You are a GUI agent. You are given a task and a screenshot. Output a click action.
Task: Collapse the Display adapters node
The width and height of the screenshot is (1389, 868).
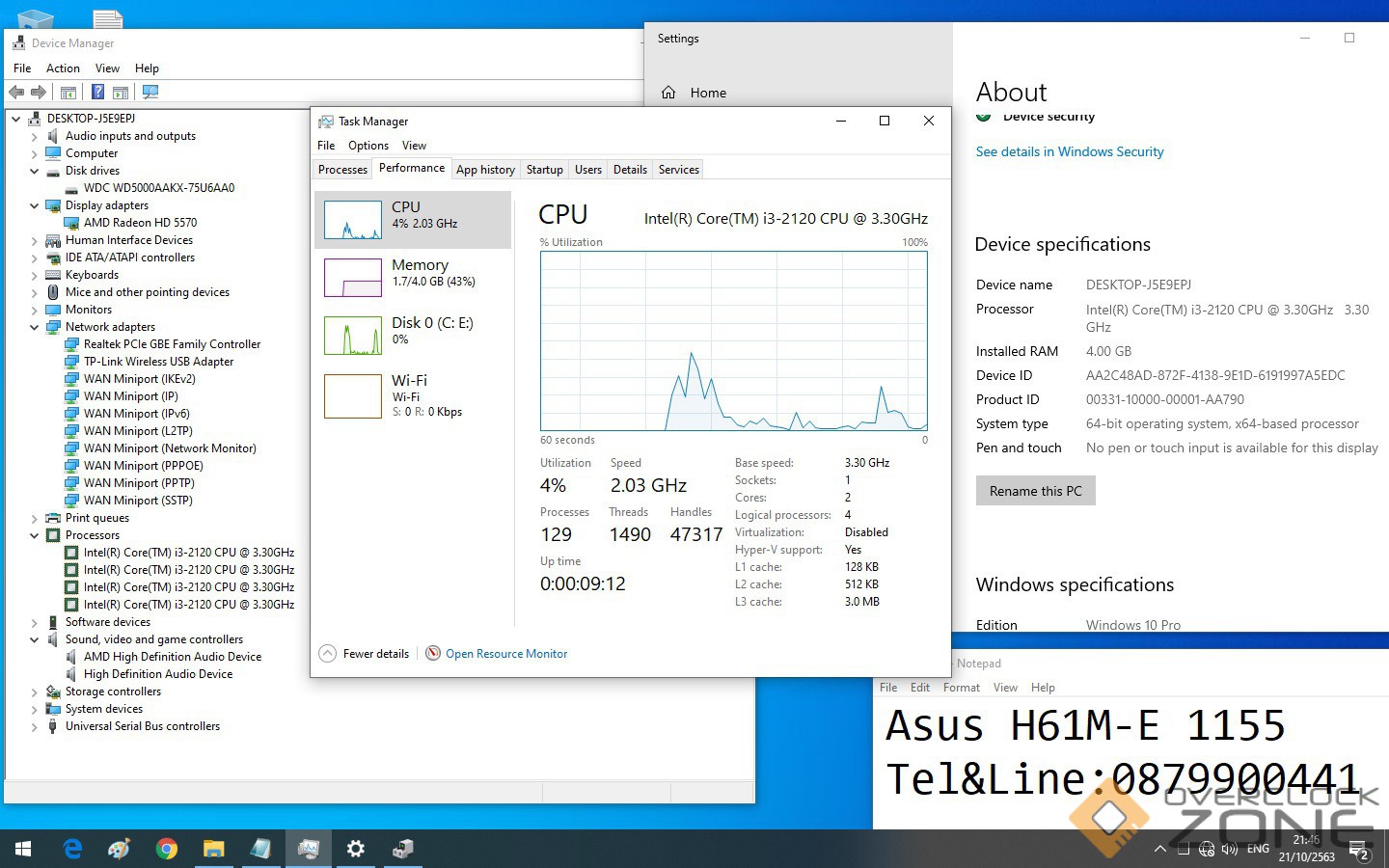click(35, 205)
